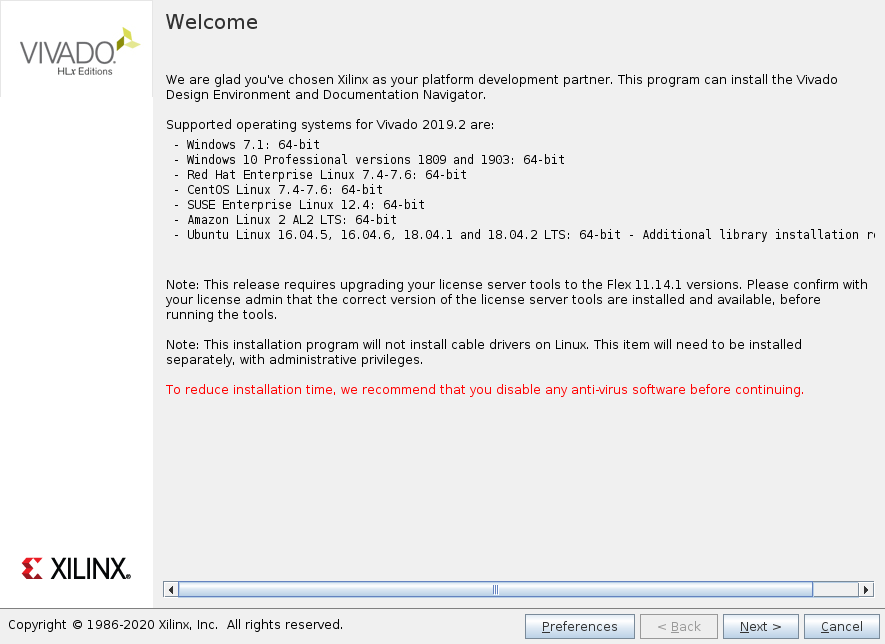Viewport: 885px width, 644px height.
Task: Click the 'We are glad you've chosen Xilinx' paragraph
Action: [x=502, y=87]
